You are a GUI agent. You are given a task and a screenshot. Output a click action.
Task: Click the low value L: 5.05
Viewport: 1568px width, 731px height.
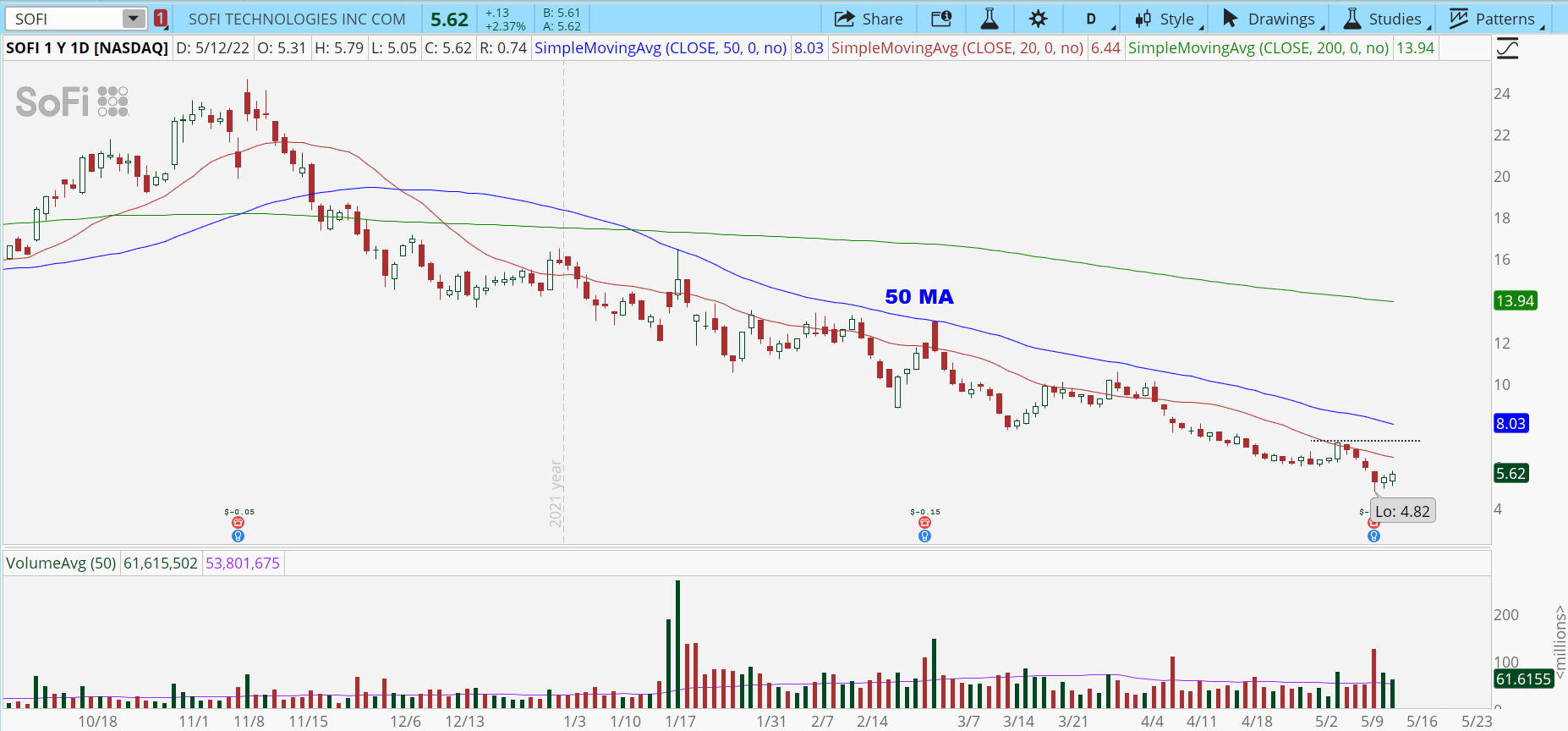[x=394, y=48]
